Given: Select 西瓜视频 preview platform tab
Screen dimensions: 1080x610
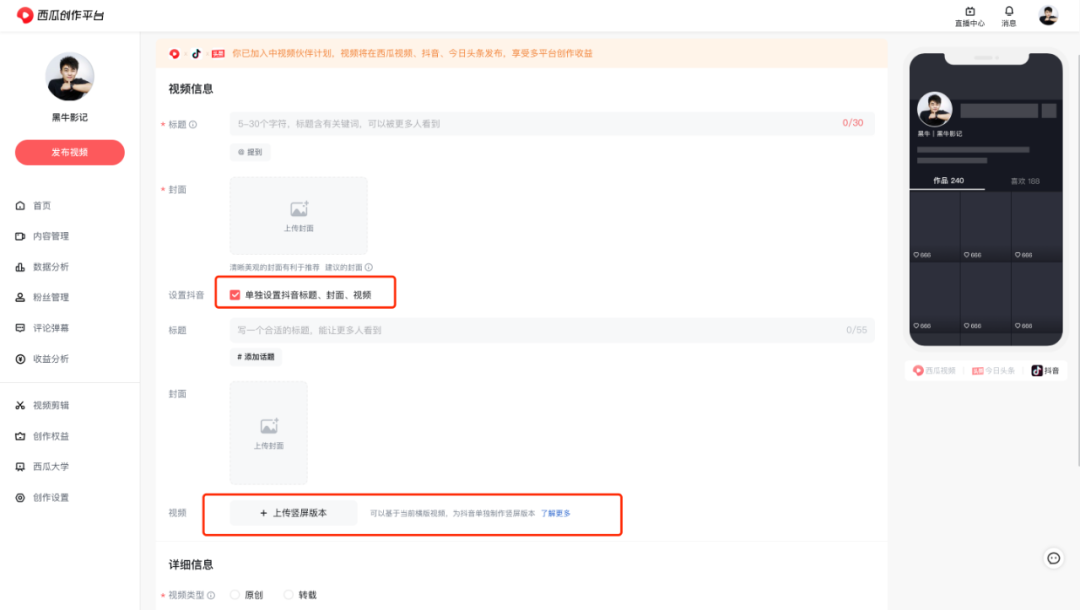Looking at the screenshot, I should point(935,370).
